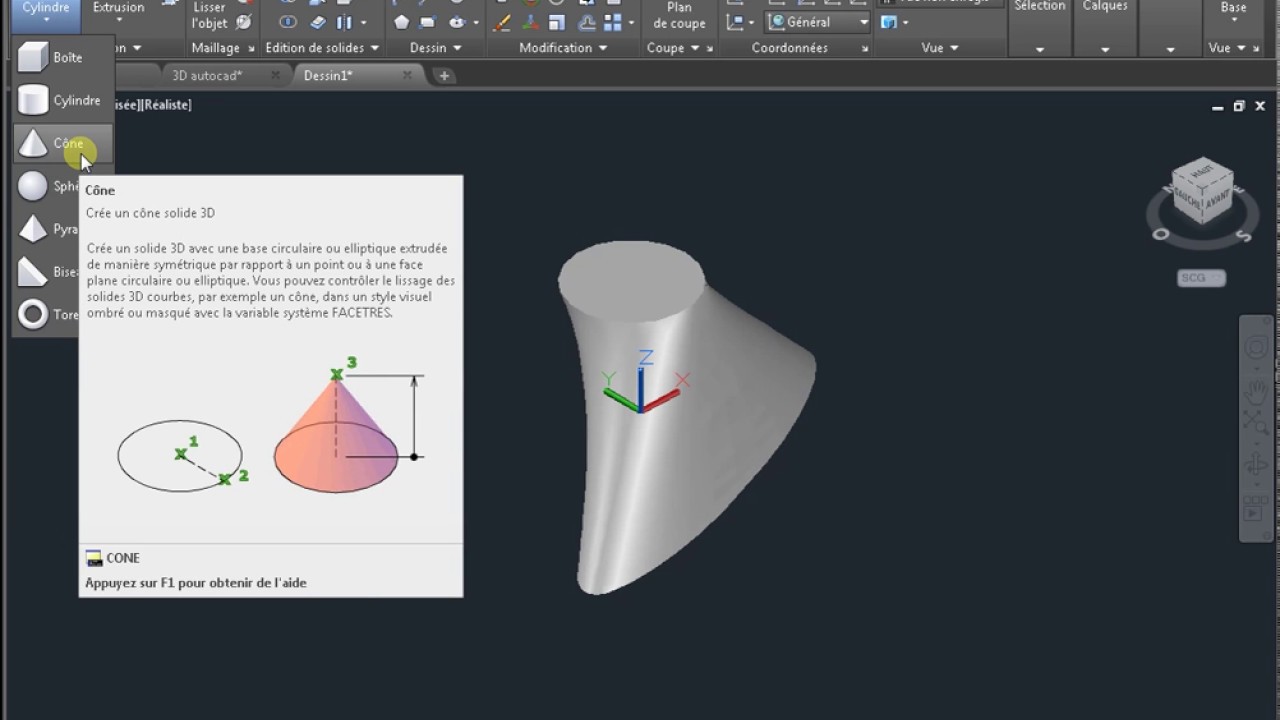Switch to the 3D autocad* drawing tab

tap(207, 76)
